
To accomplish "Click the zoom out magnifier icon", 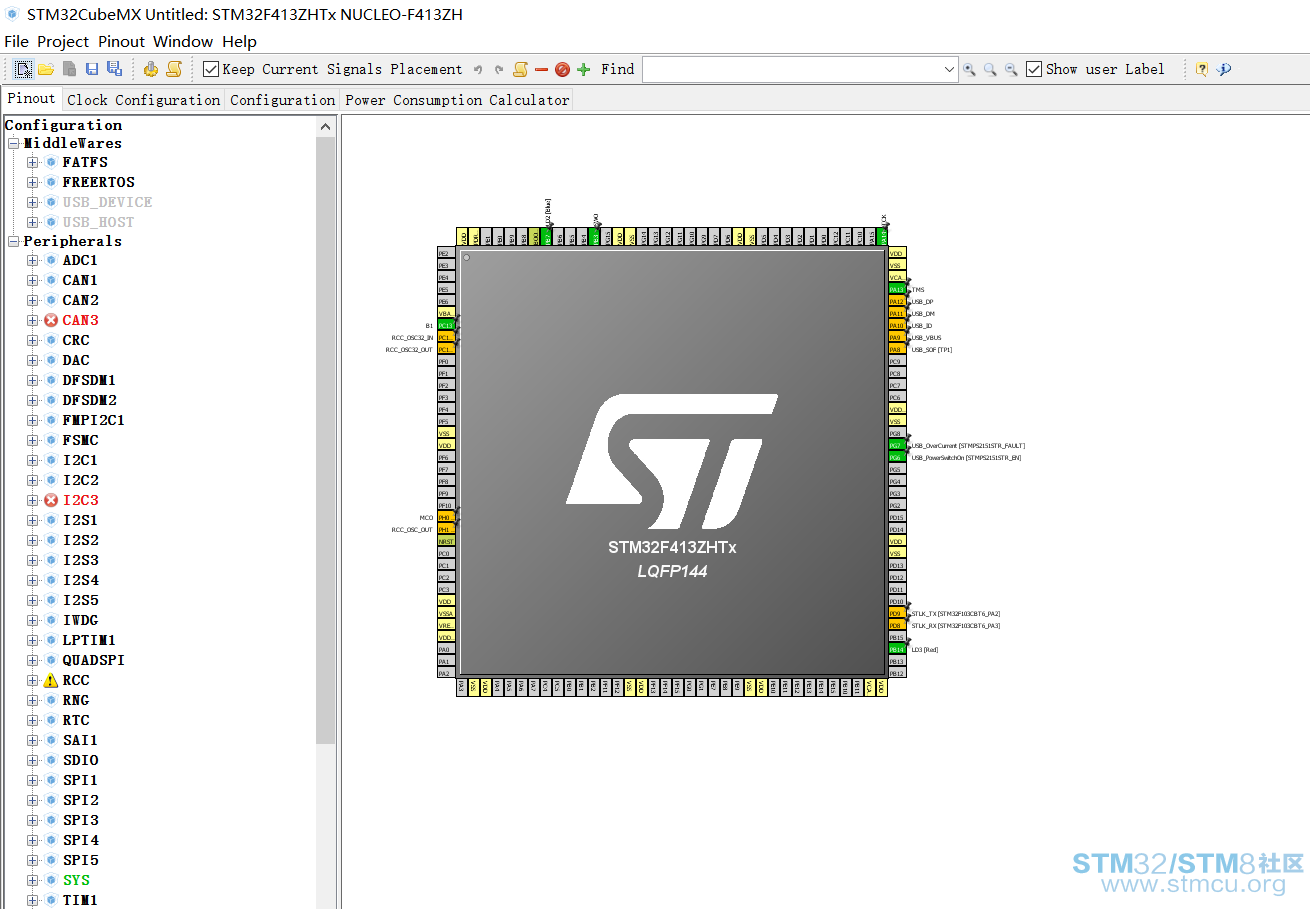I will (1011, 69).
